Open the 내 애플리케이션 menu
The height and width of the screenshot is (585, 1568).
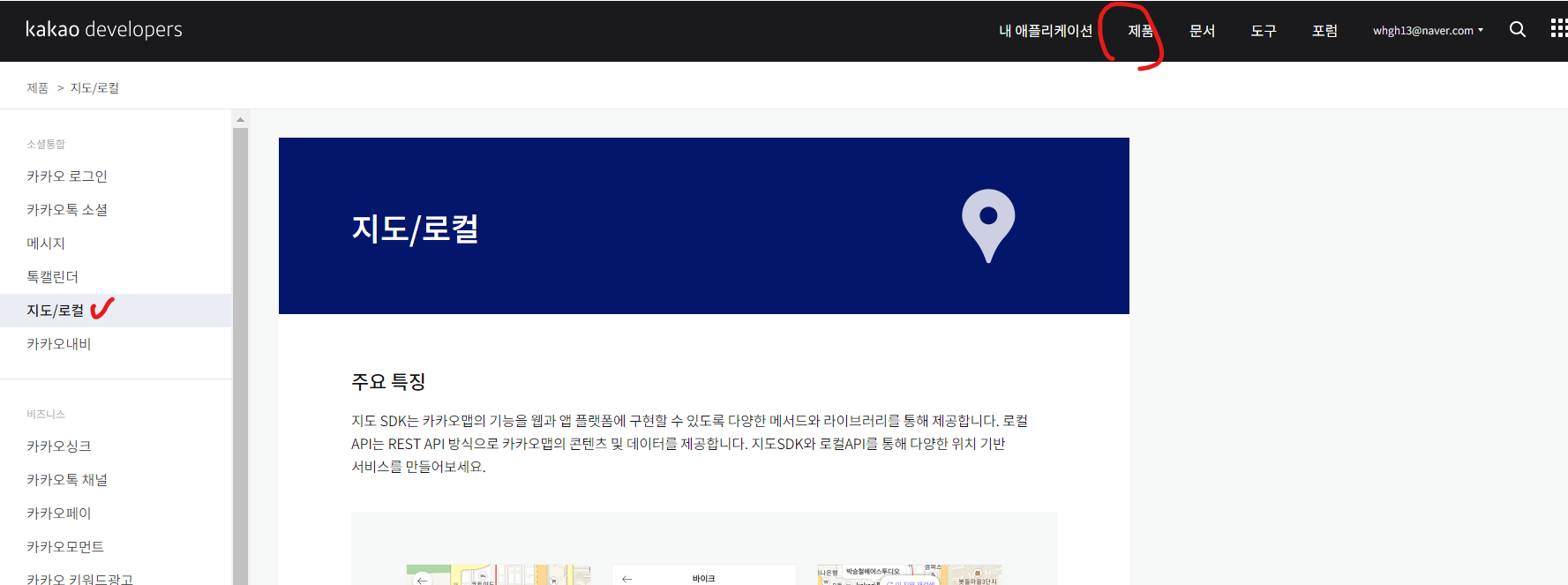[1046, 31]
